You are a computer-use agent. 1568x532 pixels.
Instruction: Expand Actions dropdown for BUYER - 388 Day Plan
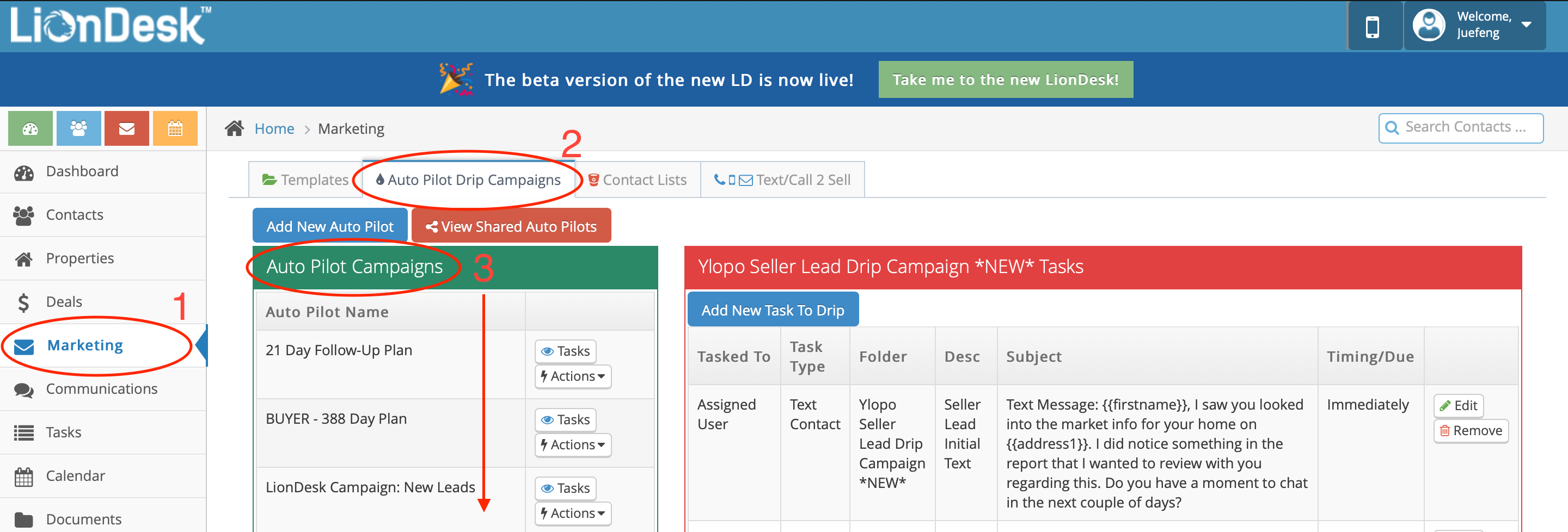pos(573,445)
